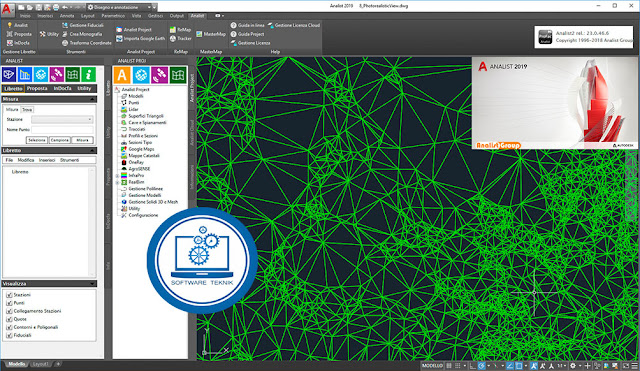Click the blue profile chart icon in ANALIST panel
Viewport: 640px width, 371px height.
25,75
